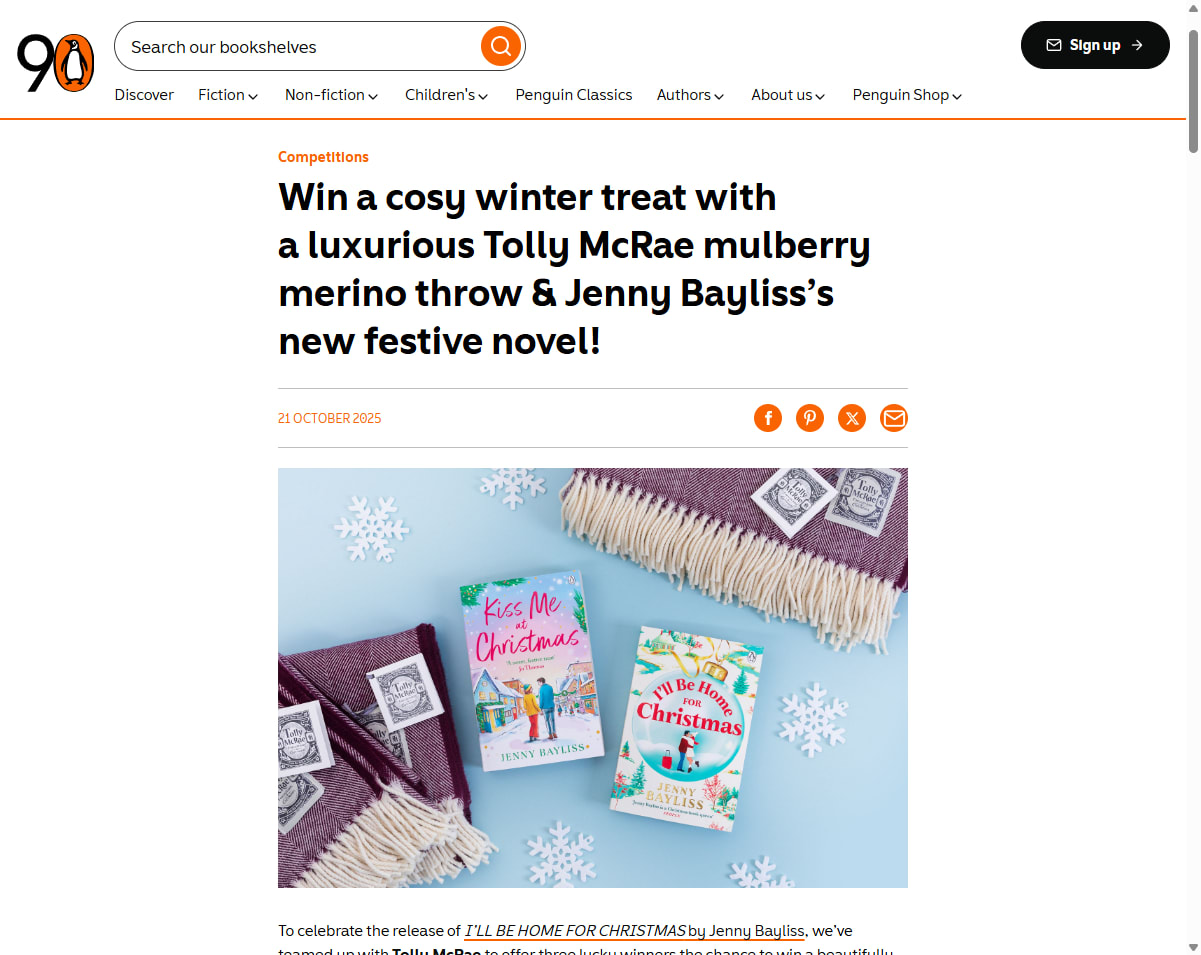Open the Competitions category link
1201x955 pixels.
[323, 157]
